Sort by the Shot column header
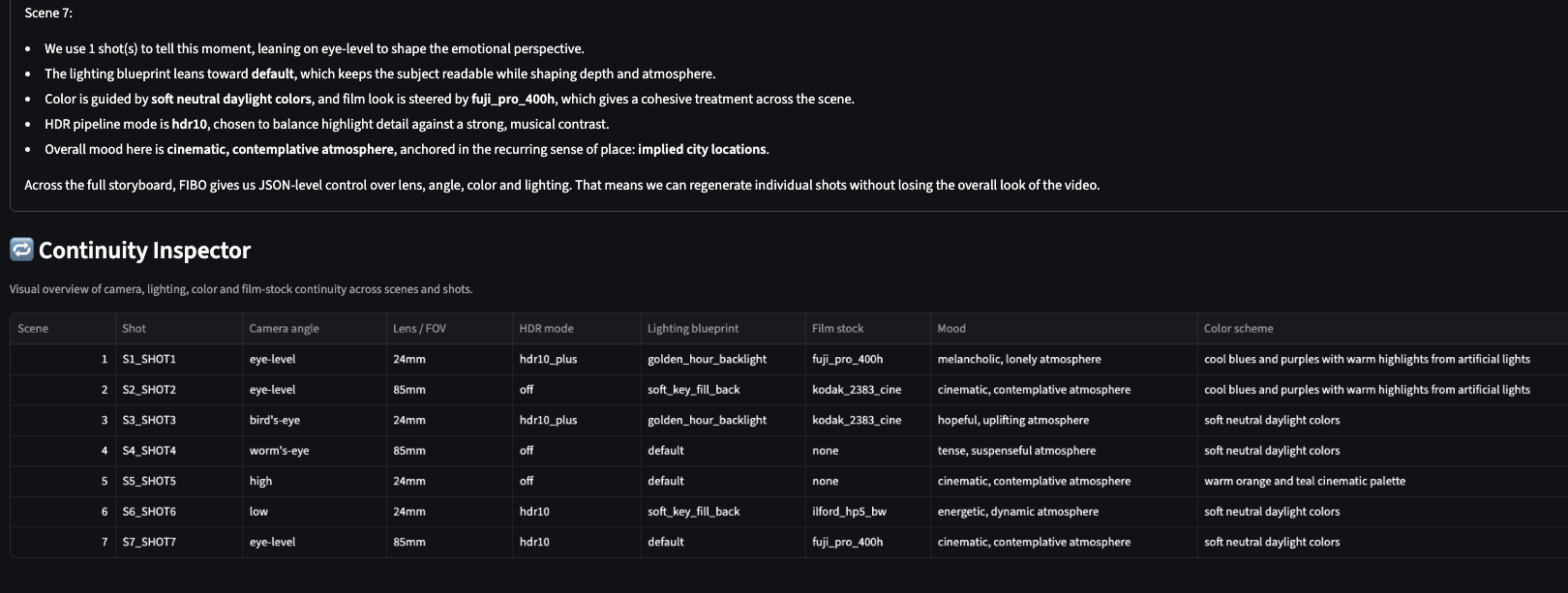 pos(135,329)
